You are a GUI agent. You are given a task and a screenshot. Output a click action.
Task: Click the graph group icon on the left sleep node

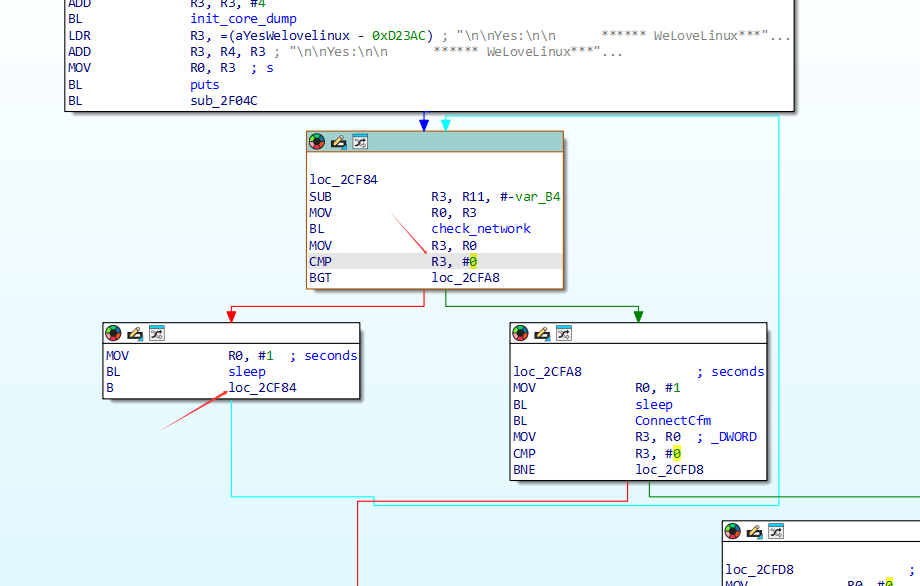click(156, 333)
